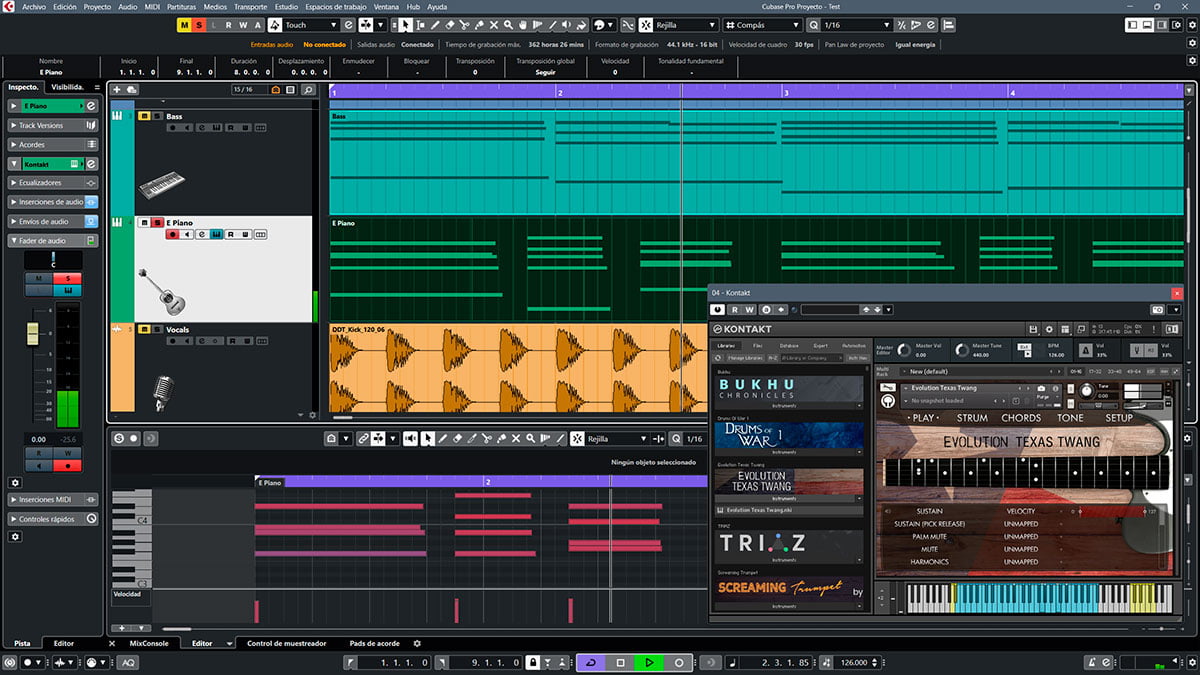Select the Draw pencil tool in top toolbar
This screenshot has height=675, width=1200.
435,25
